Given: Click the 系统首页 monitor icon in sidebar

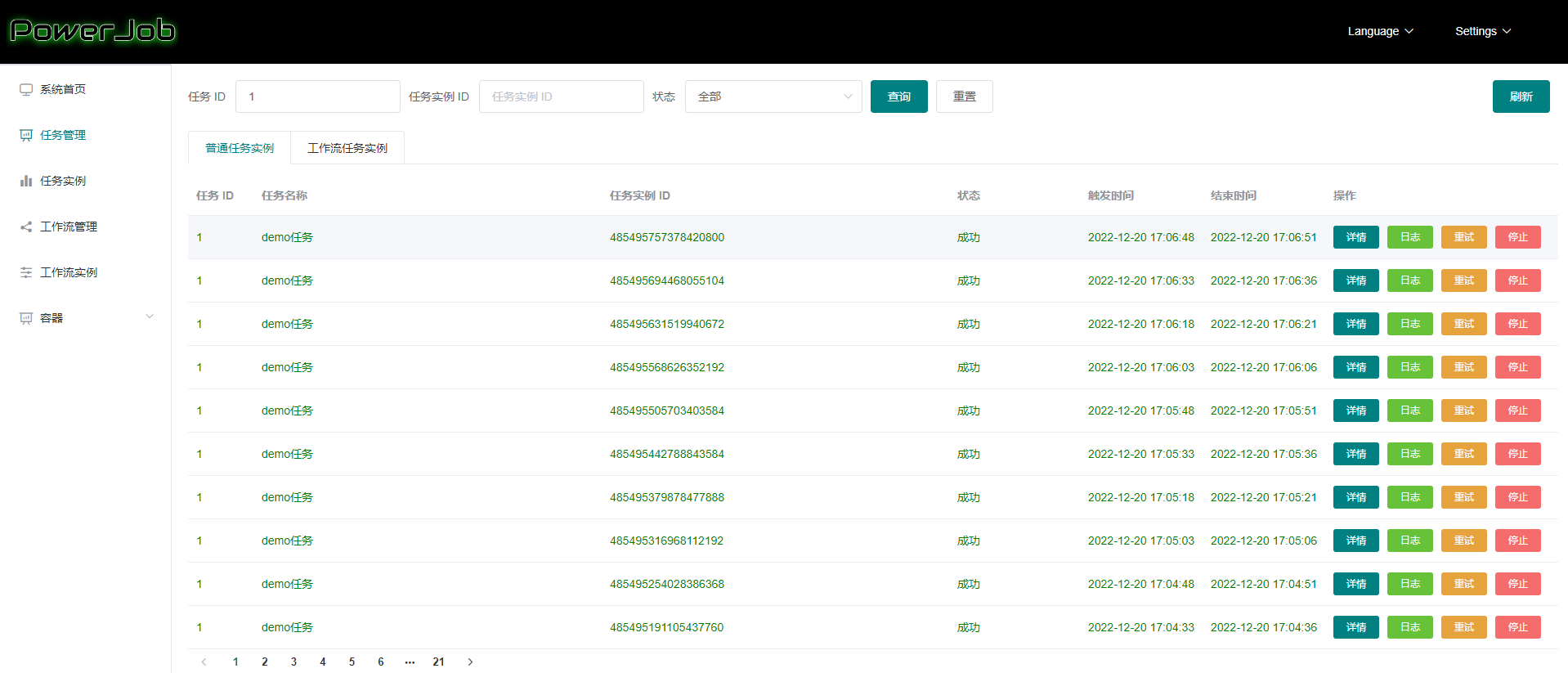Looking at the screenshot, I should click(x=26, y=89).
